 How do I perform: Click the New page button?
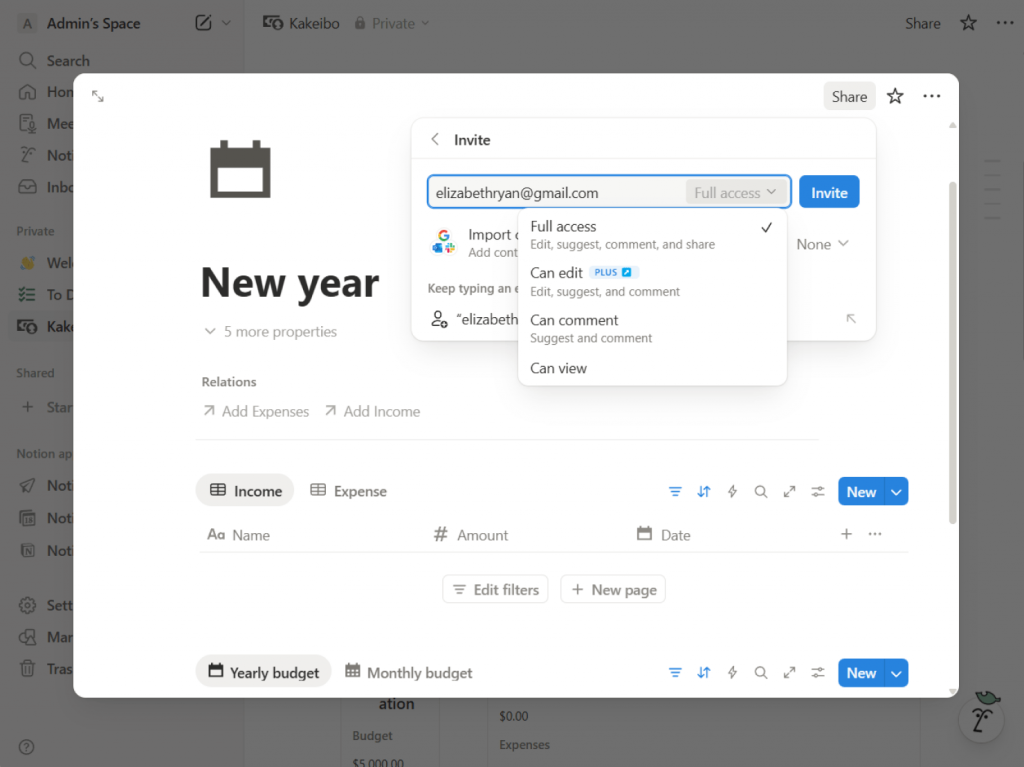point(613,590)
